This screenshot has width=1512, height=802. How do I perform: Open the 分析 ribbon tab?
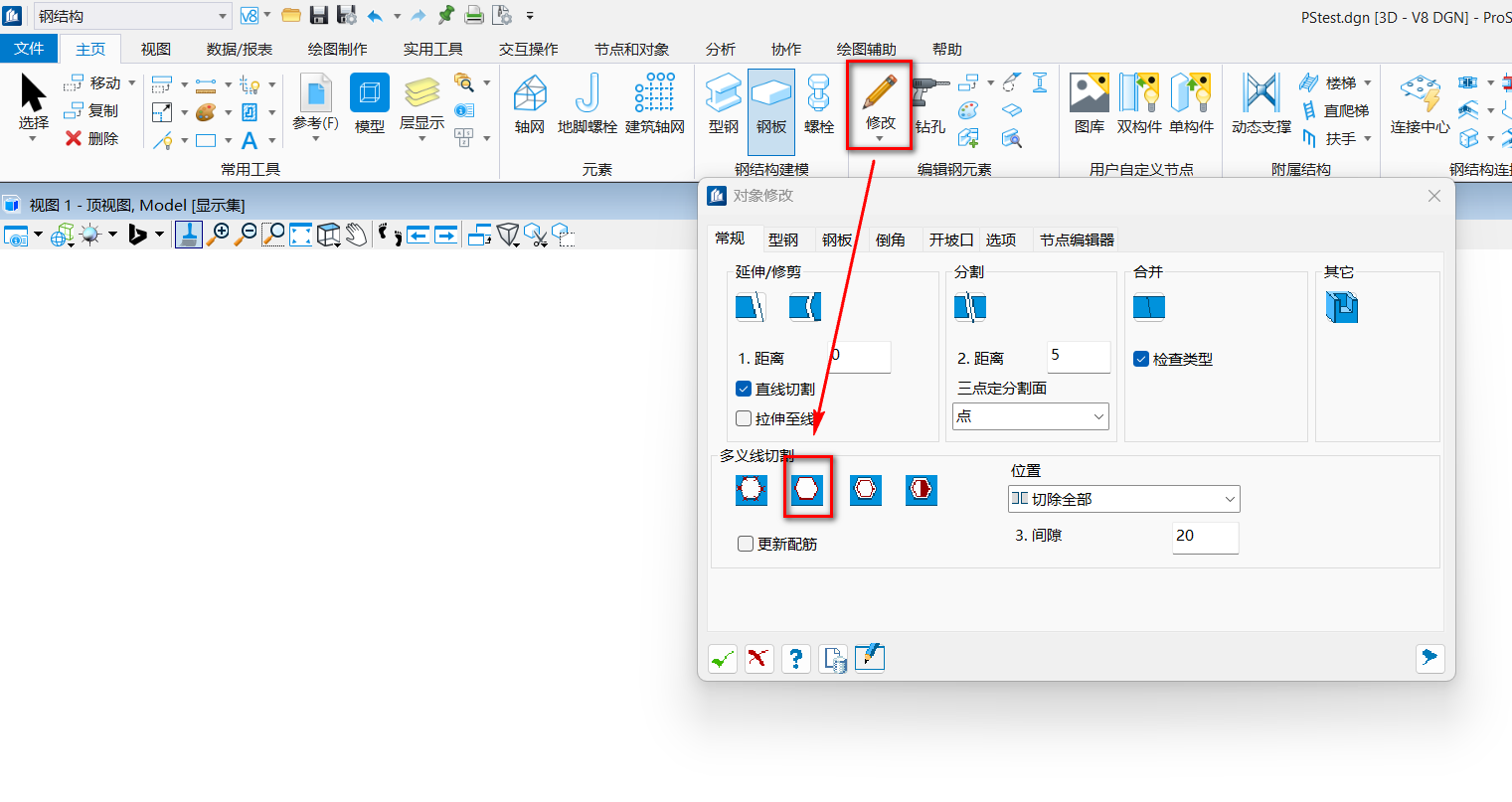[x=720, y=48]
